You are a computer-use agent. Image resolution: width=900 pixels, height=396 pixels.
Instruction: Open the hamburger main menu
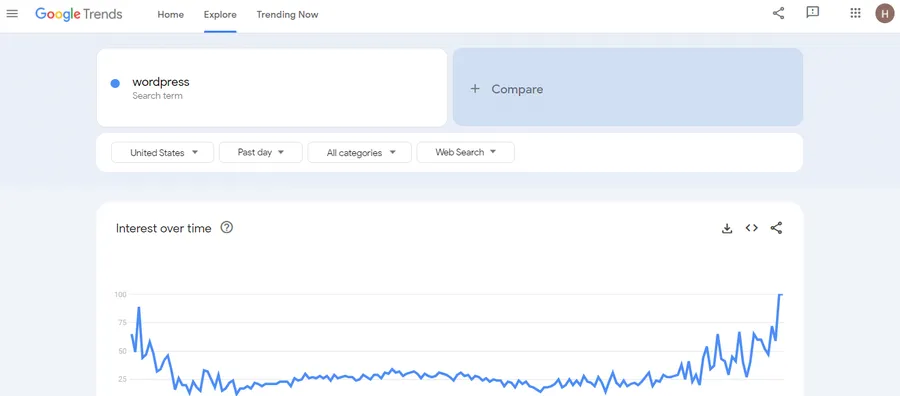(x=12, y=14)
